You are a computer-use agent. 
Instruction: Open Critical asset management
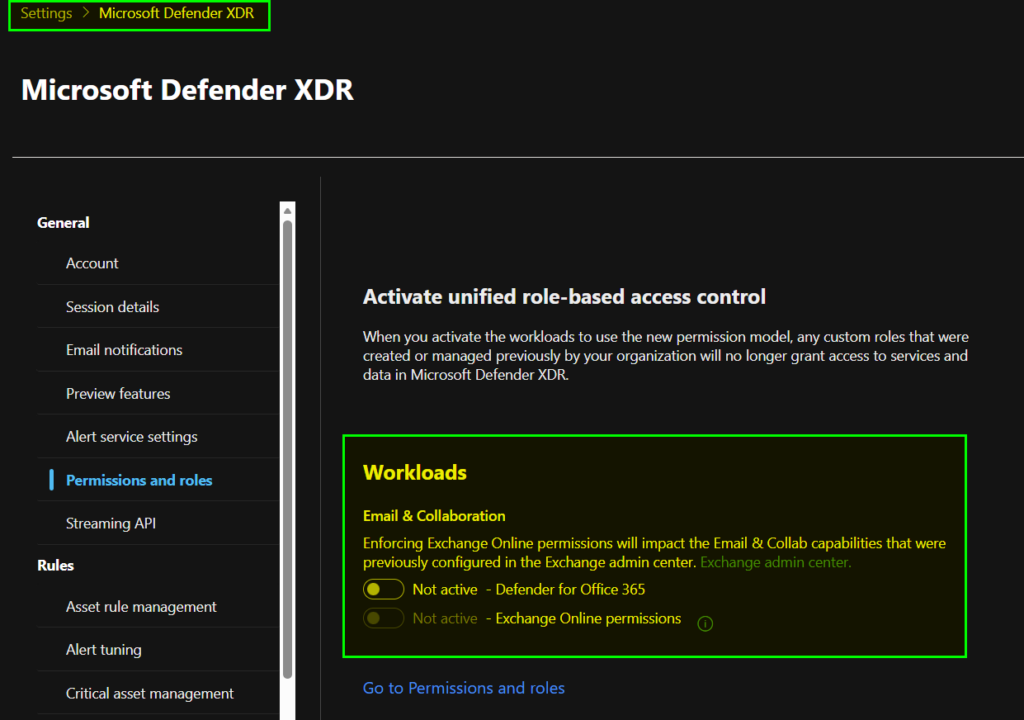click(149, 693)
